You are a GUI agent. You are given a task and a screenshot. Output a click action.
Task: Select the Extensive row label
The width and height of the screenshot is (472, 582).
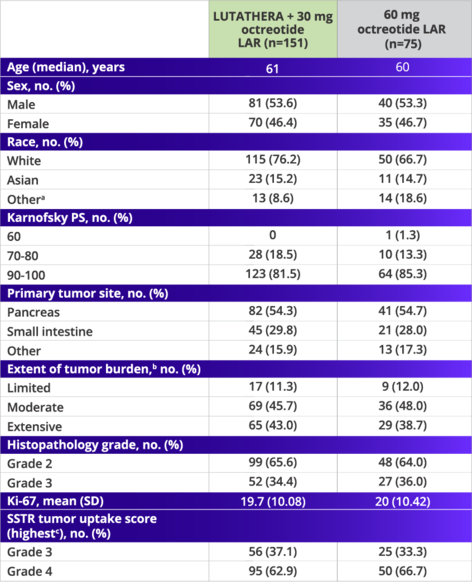[35, 427]
